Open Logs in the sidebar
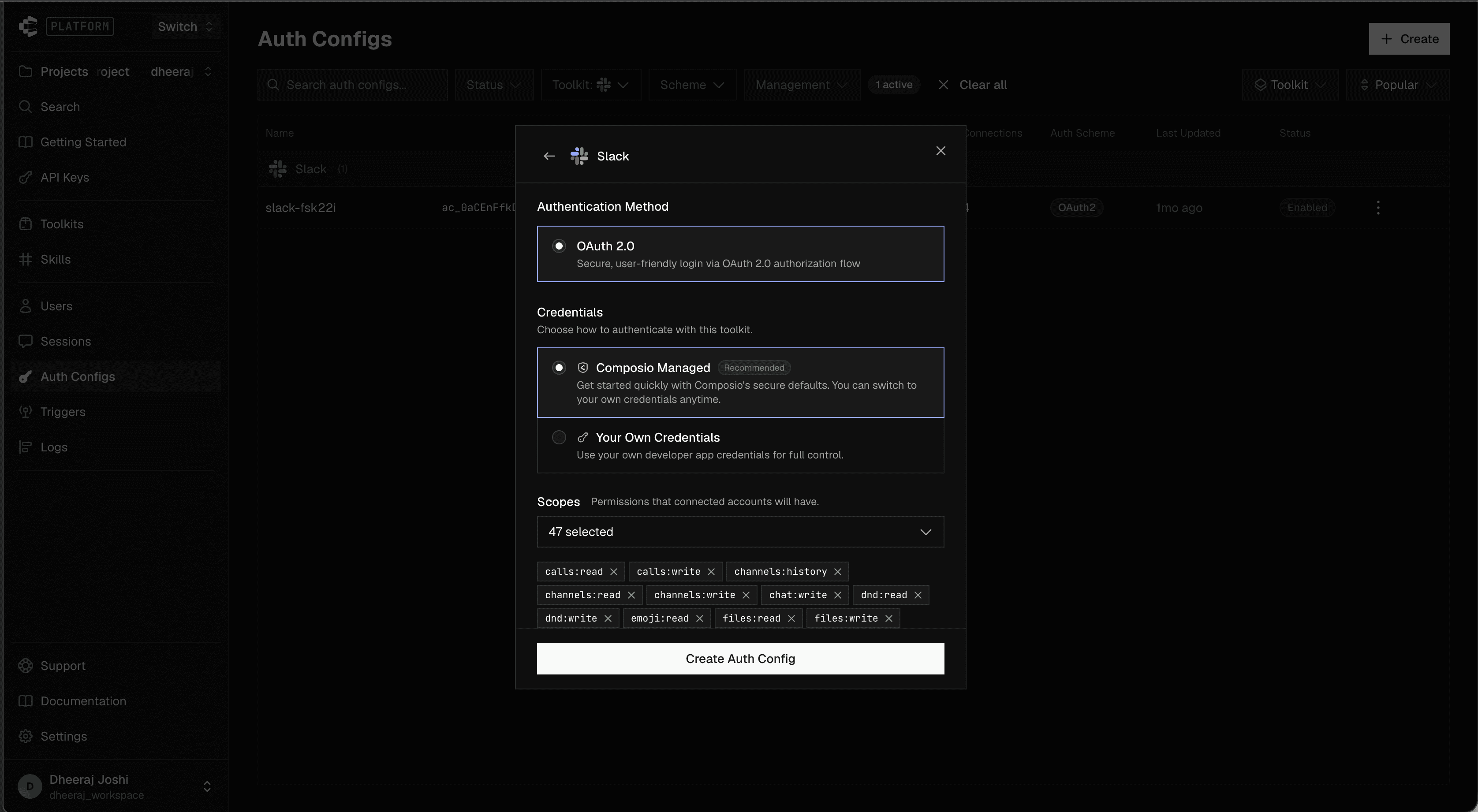The height and width of the screenshot is (812, 1478). point(116,447)
